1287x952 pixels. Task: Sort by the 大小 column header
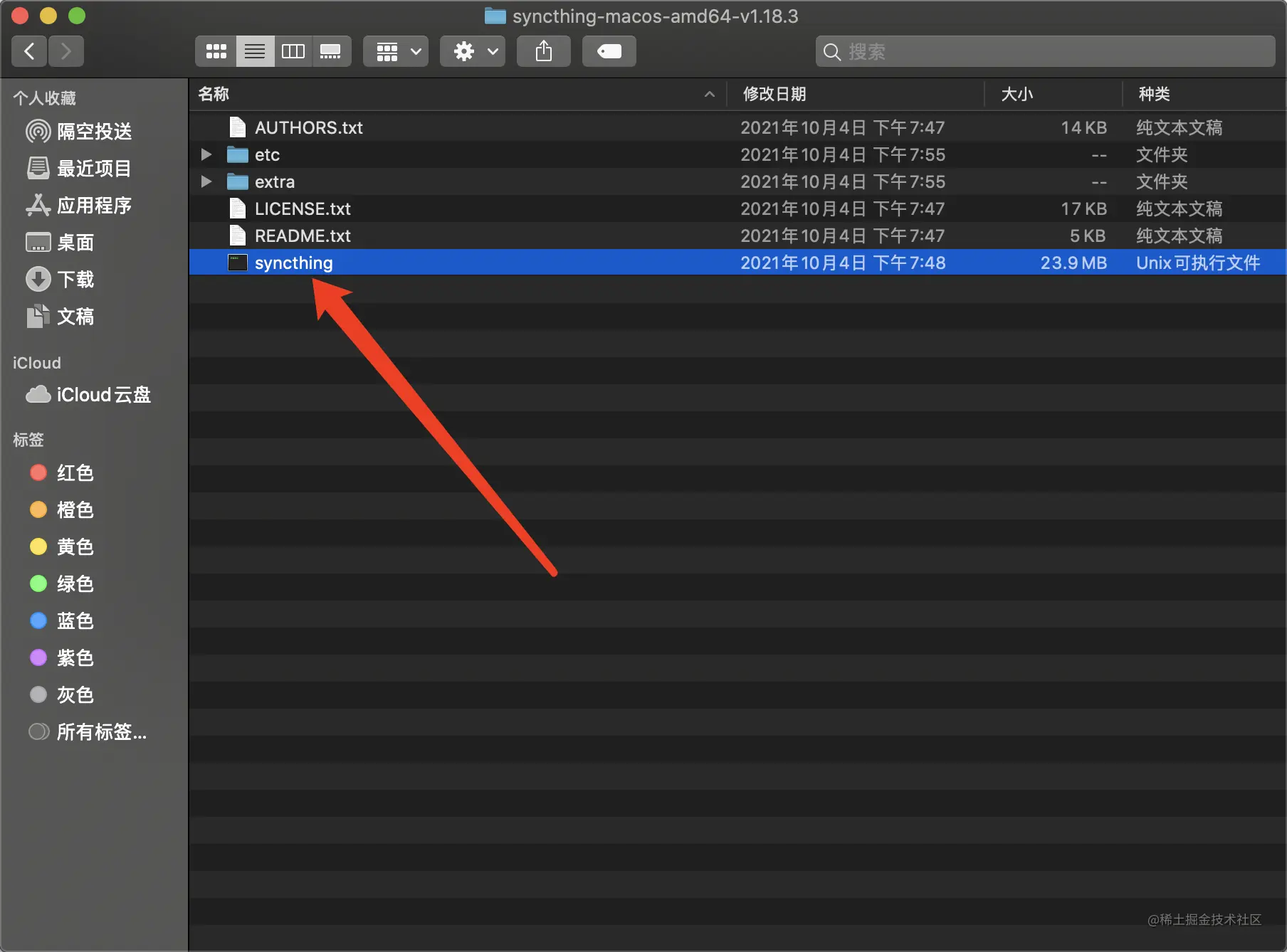pyautogui.click(x=1054, y=94)
